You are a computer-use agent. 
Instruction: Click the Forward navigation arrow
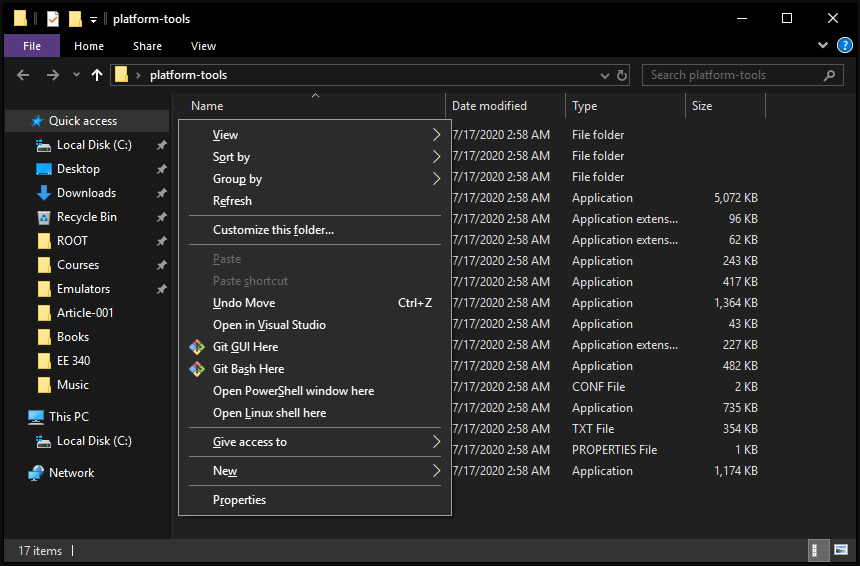[53, 75]
